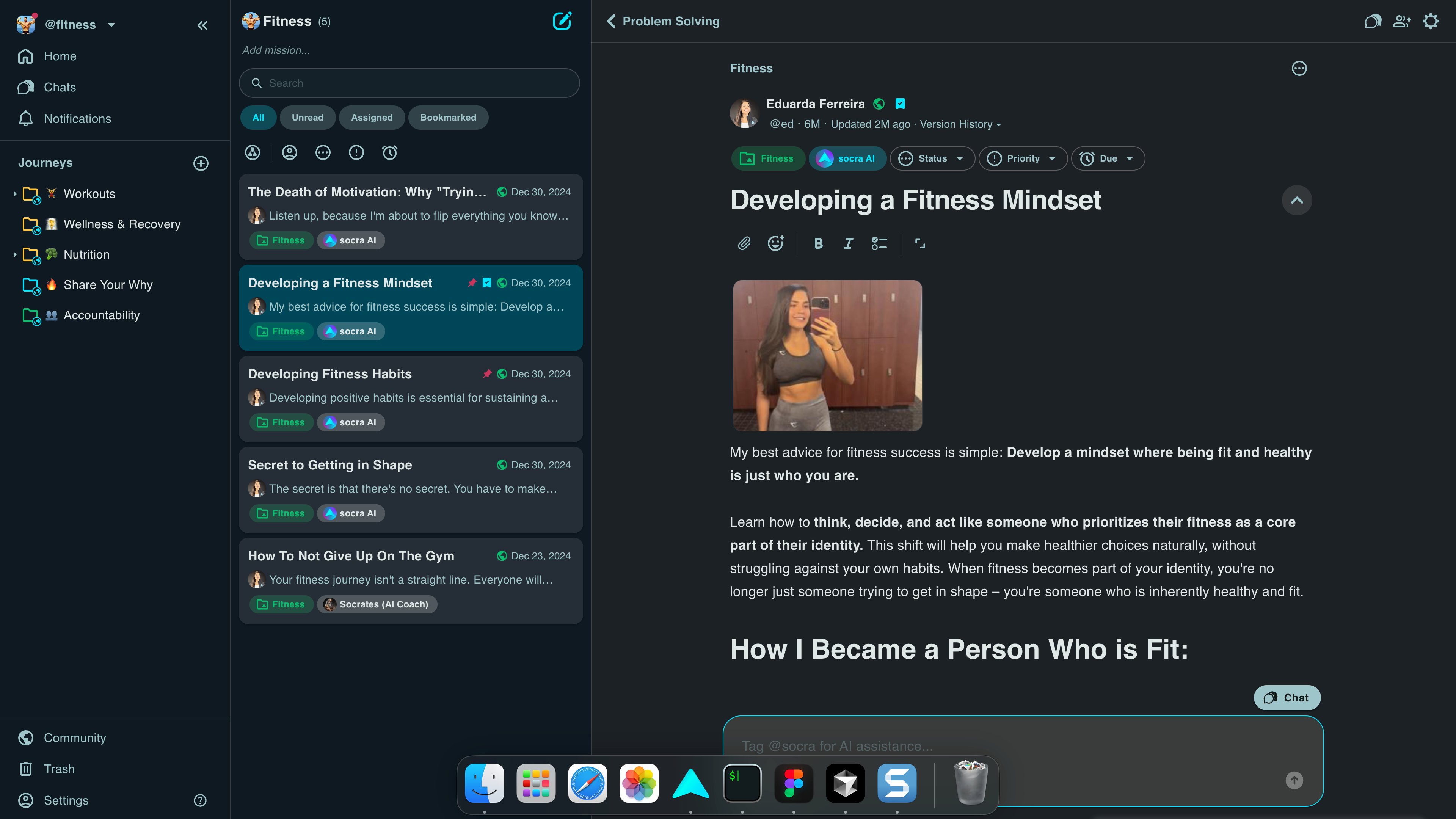Image resolution: width=1456 pixels, height=819 pixels.
Task: Expand the Workouts journey folder
Action: (15, 194)
